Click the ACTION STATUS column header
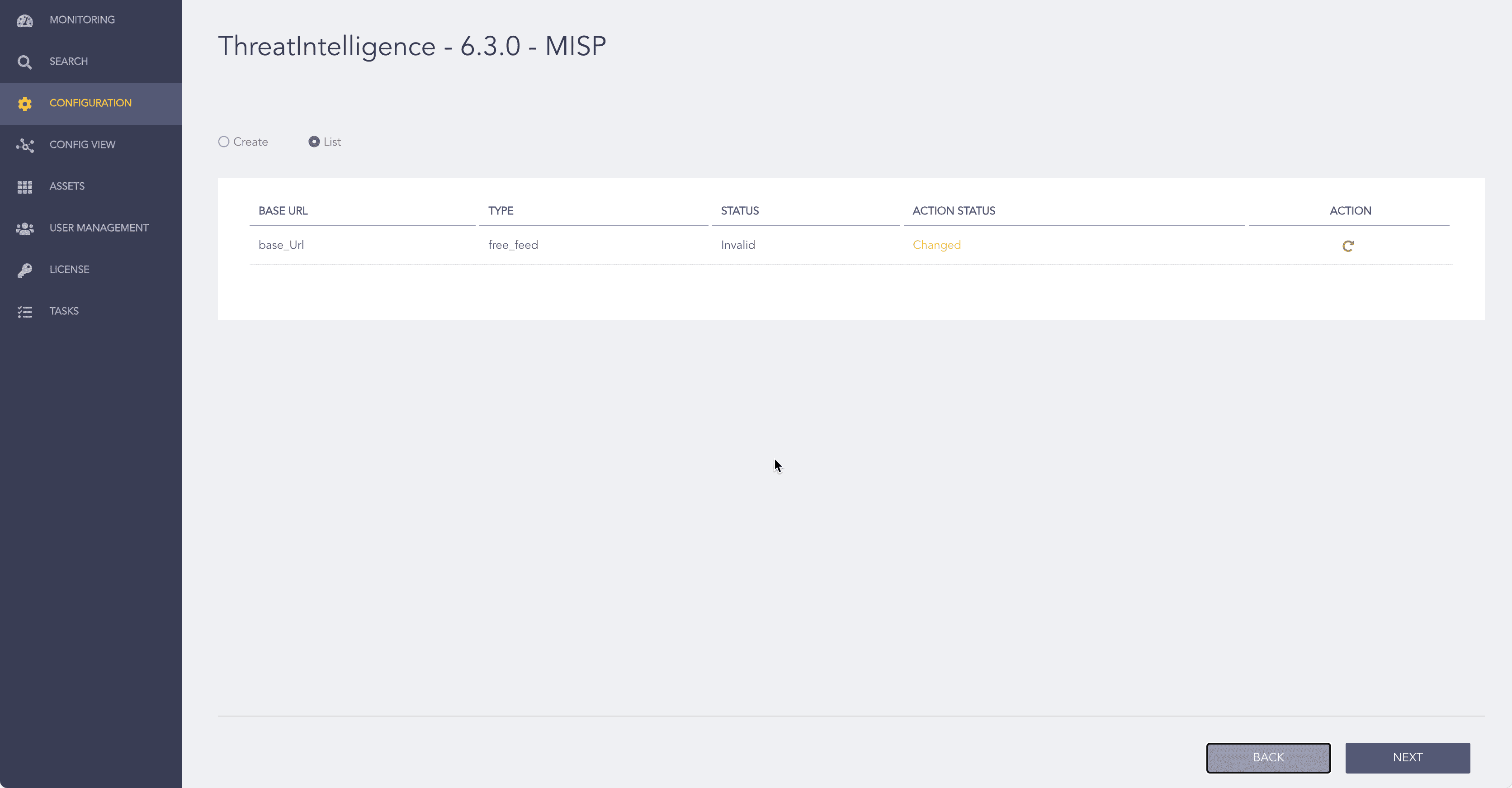The image size is (1512, 788). tap(953, 211)
